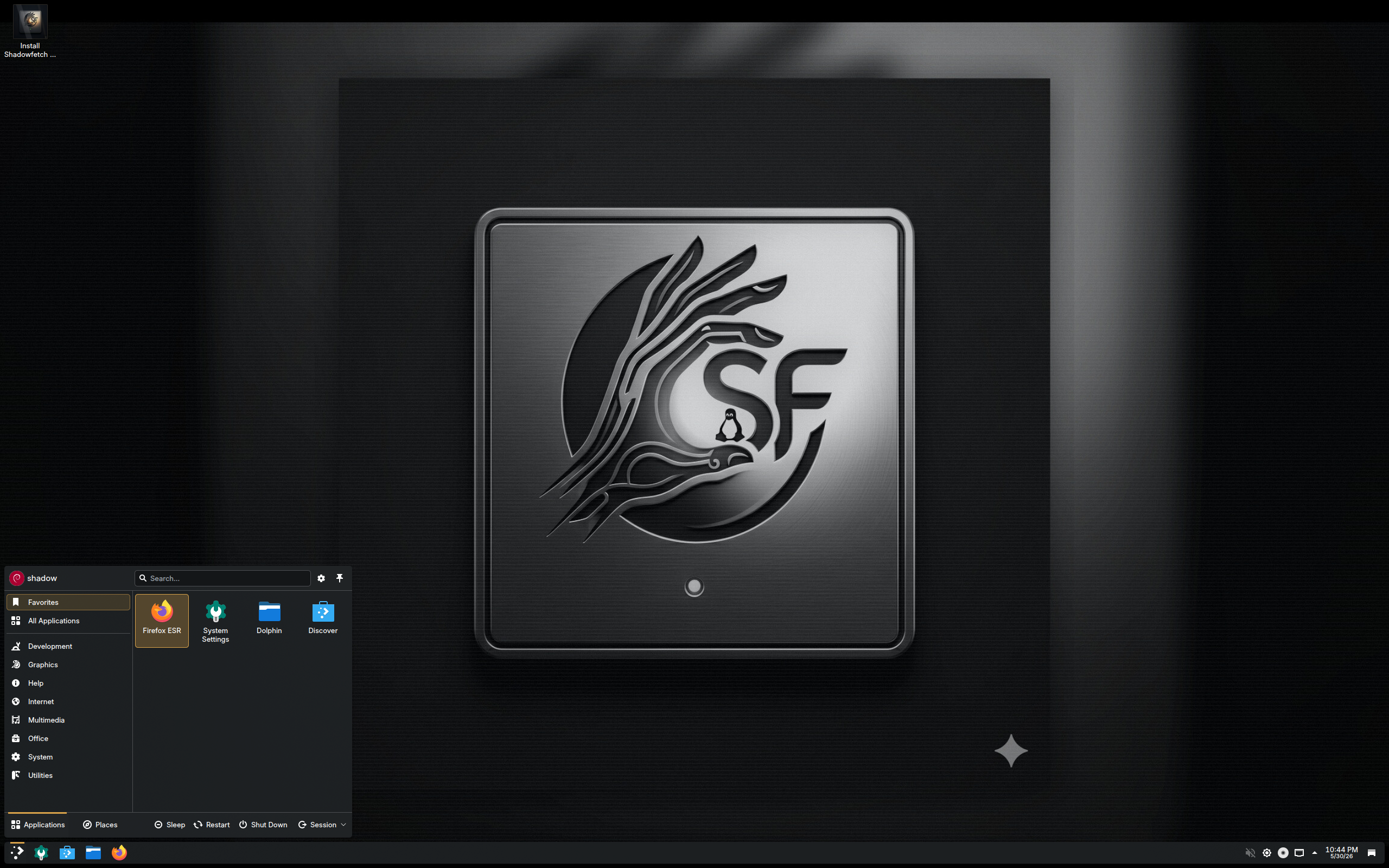
Task: Switch to the Applications tab
Action: coord(38,825)
